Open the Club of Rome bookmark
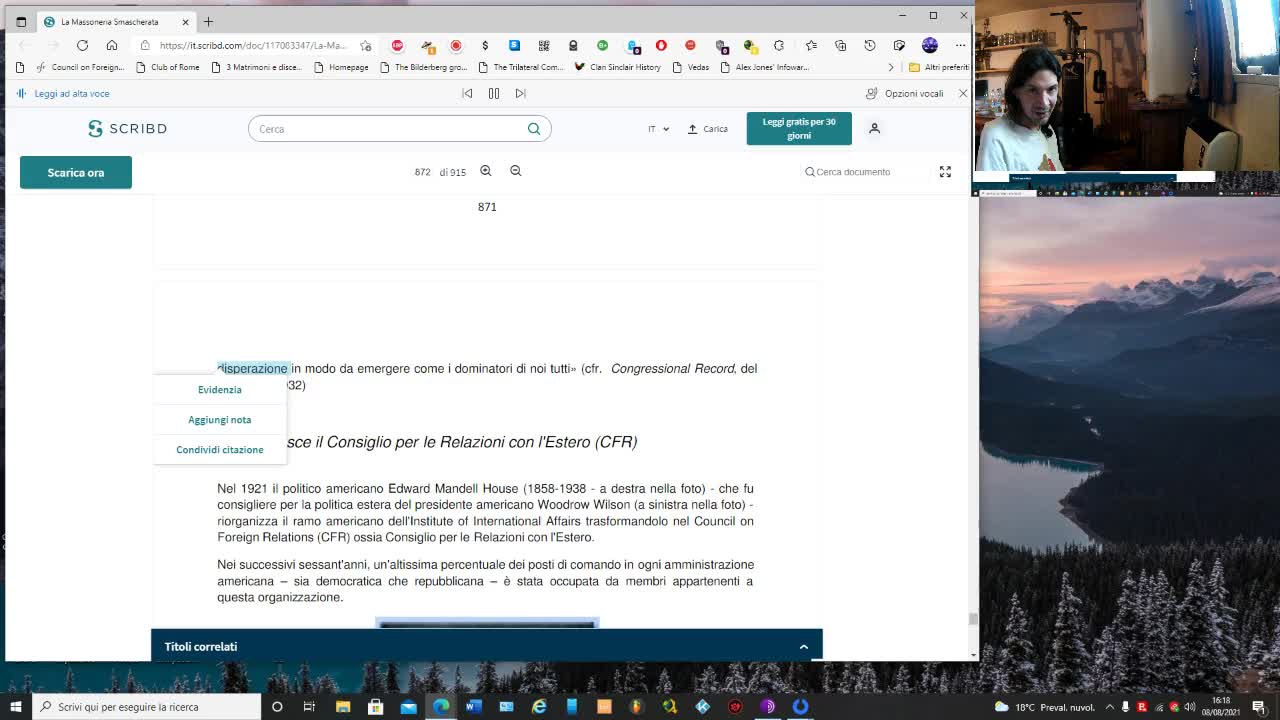1280x720 pixels. click(x=166, y=67)
